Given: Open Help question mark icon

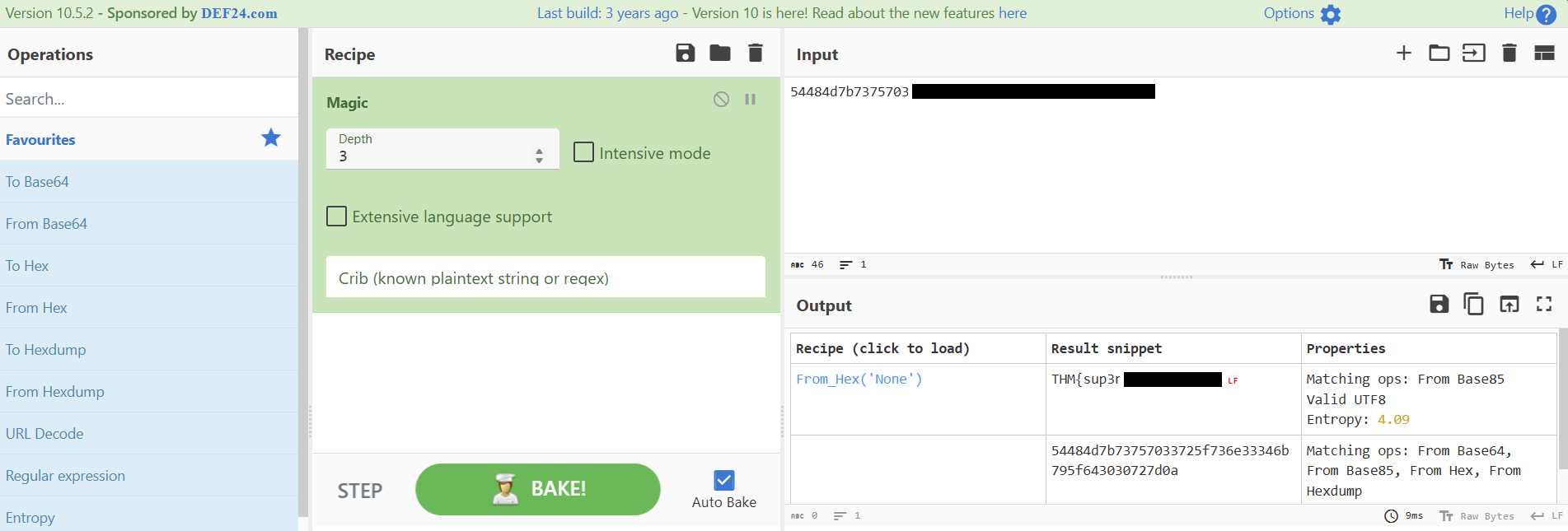Looking at the screenshot, I should pyautogui.click(x=1547, y=14).
